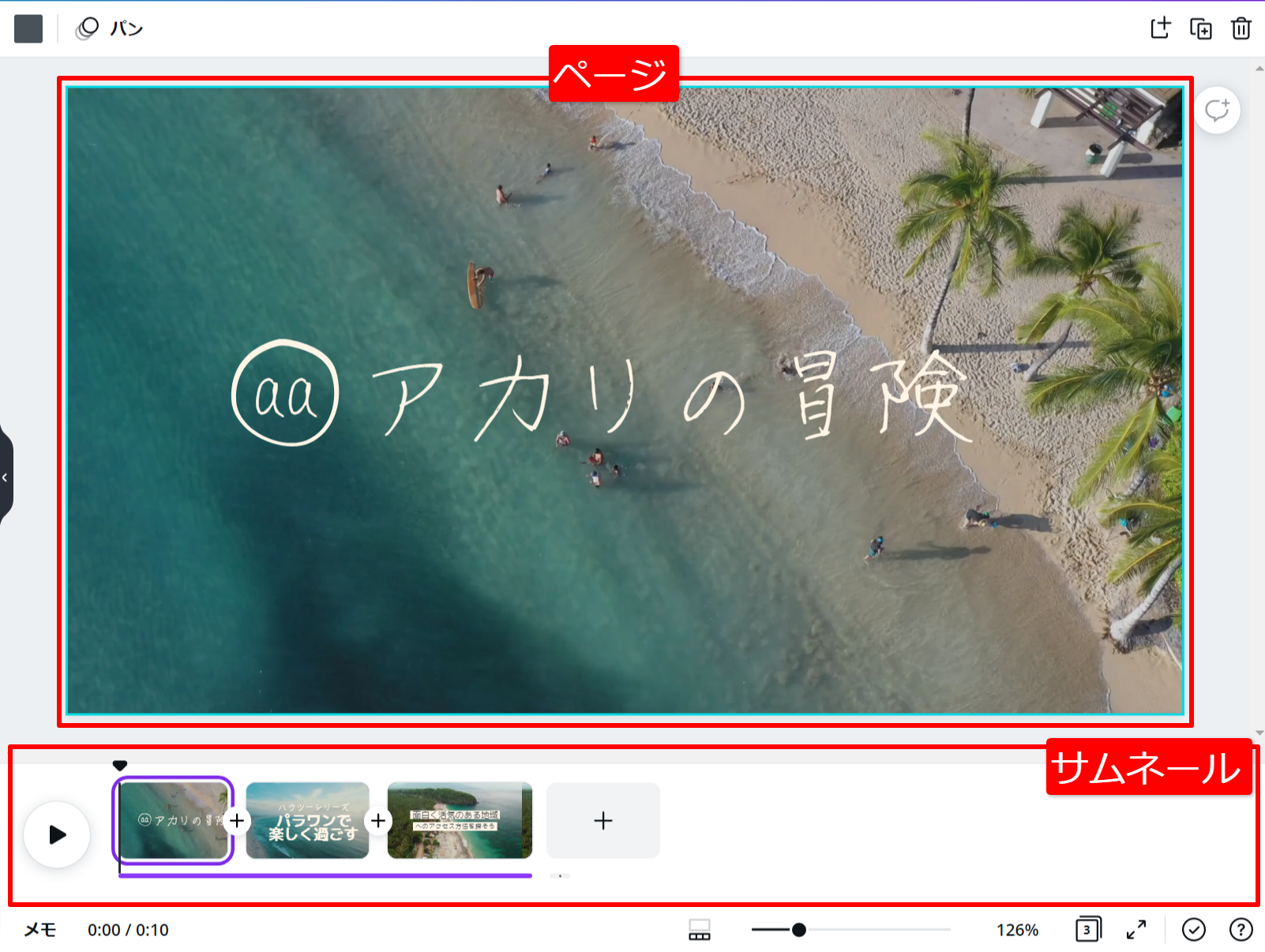Screen dimensions: 1265x952
Task: Adjust the zoom slider handle
Action: (801, 929)
